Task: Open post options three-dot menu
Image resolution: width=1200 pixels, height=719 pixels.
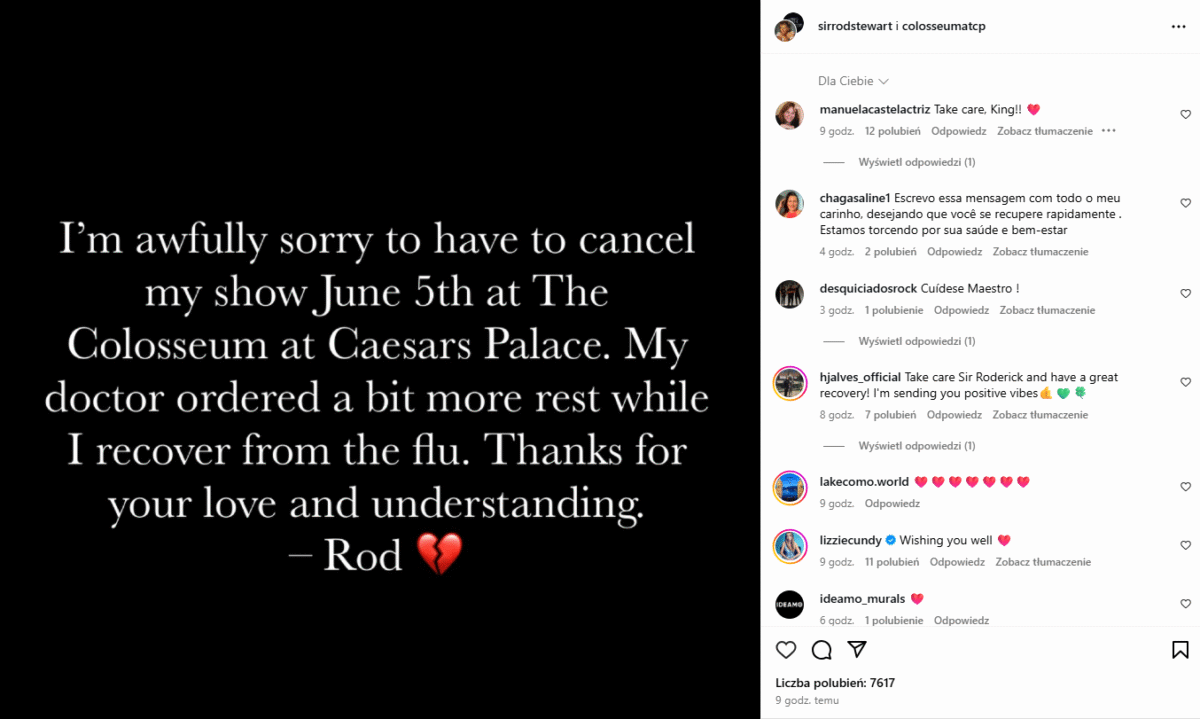Action: (1178, 27)
